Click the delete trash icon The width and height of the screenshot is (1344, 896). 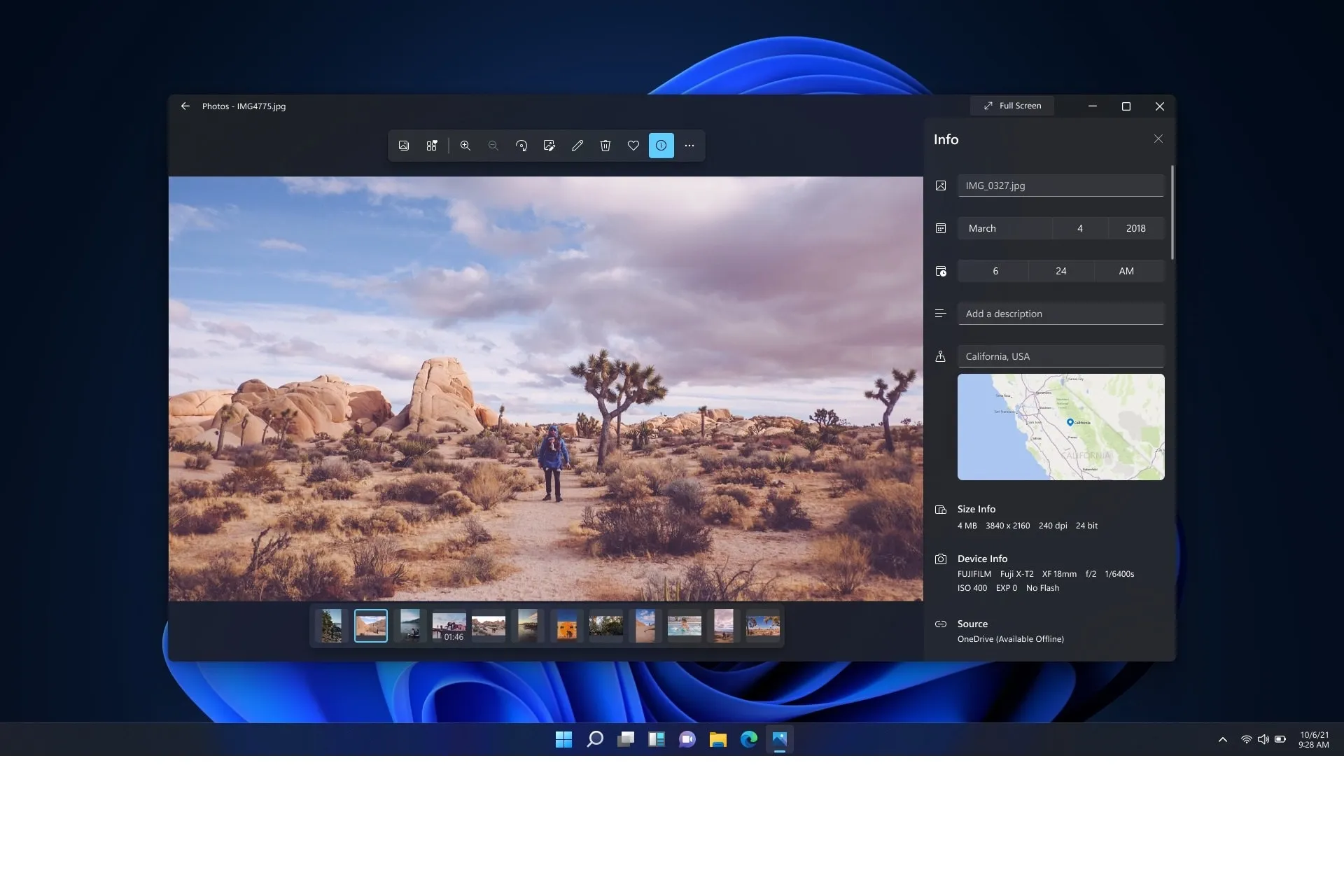[x=605, y=146]
